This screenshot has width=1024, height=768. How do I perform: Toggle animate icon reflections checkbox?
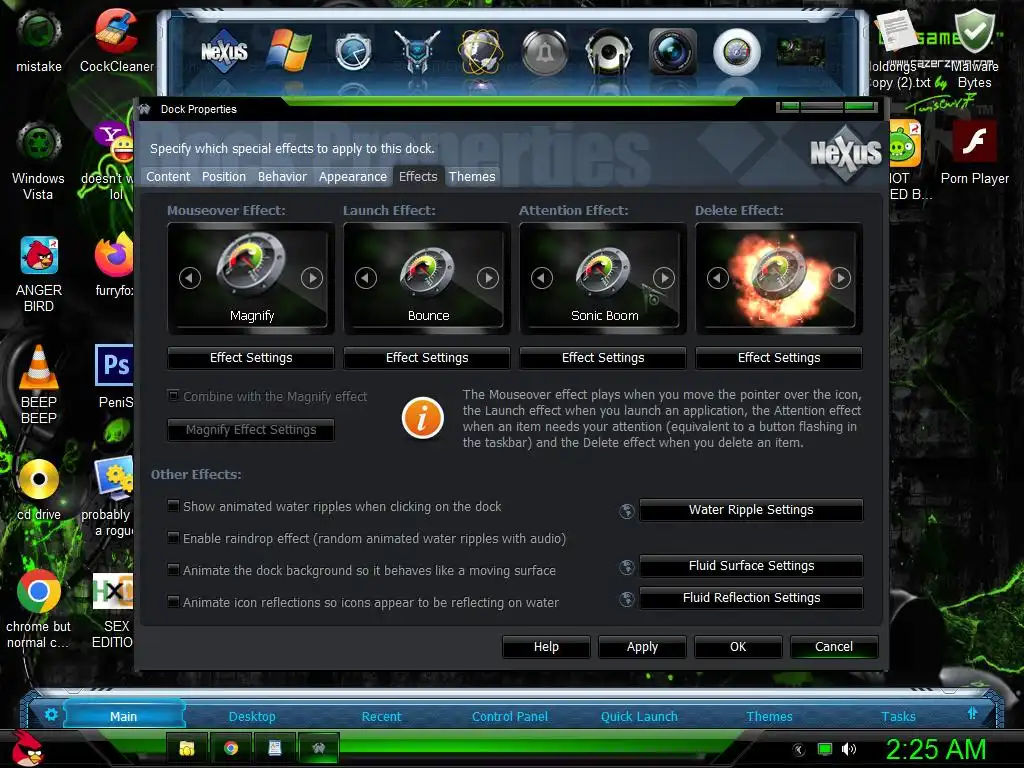[173, 601]
